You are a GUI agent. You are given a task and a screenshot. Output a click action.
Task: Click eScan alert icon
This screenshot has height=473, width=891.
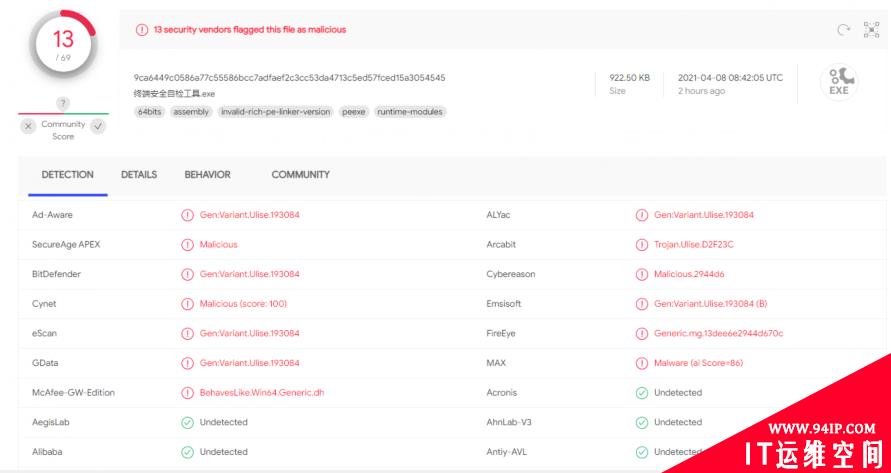tap(187, 333)
